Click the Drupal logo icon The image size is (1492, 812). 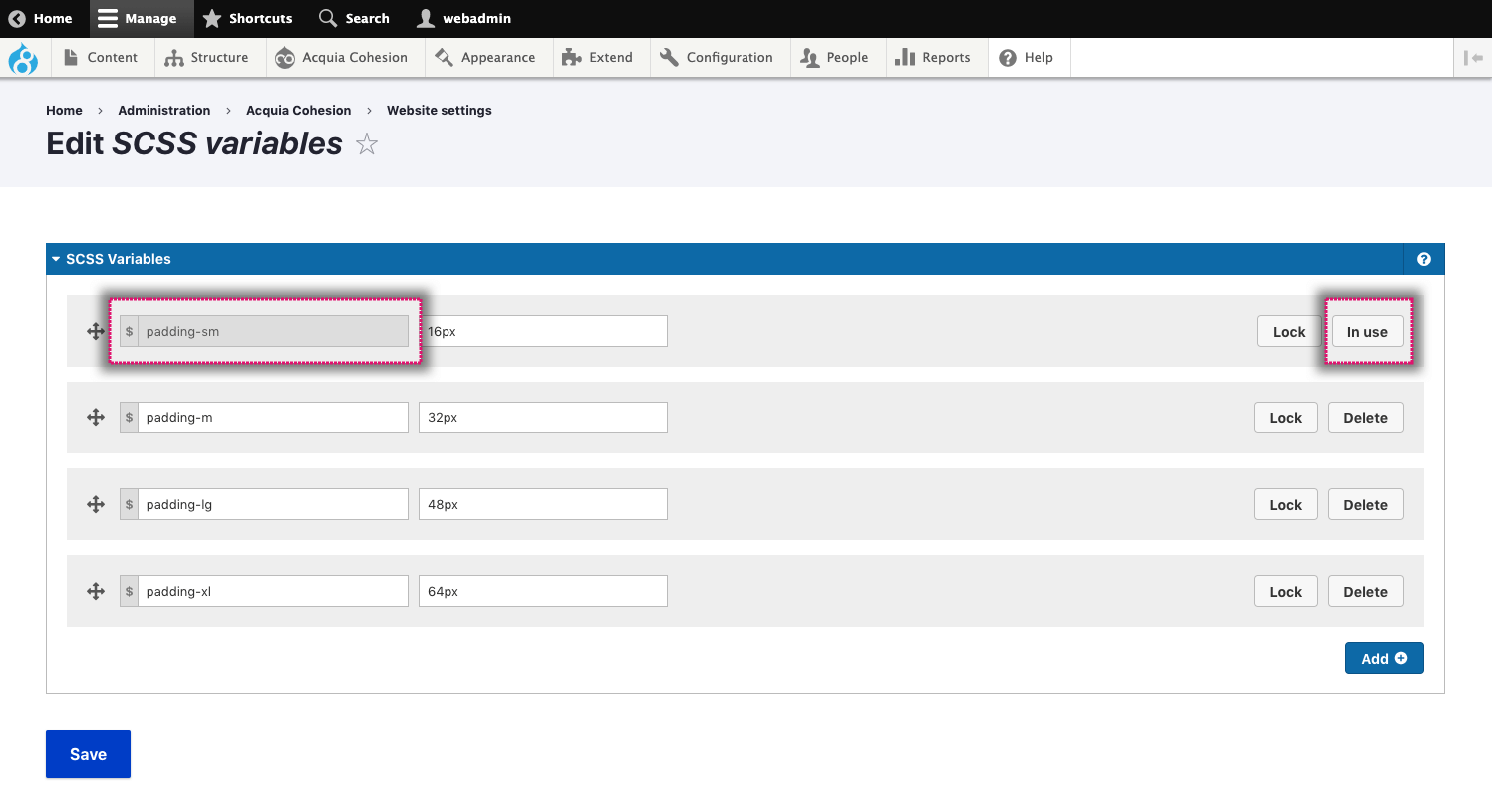(23, 58)
